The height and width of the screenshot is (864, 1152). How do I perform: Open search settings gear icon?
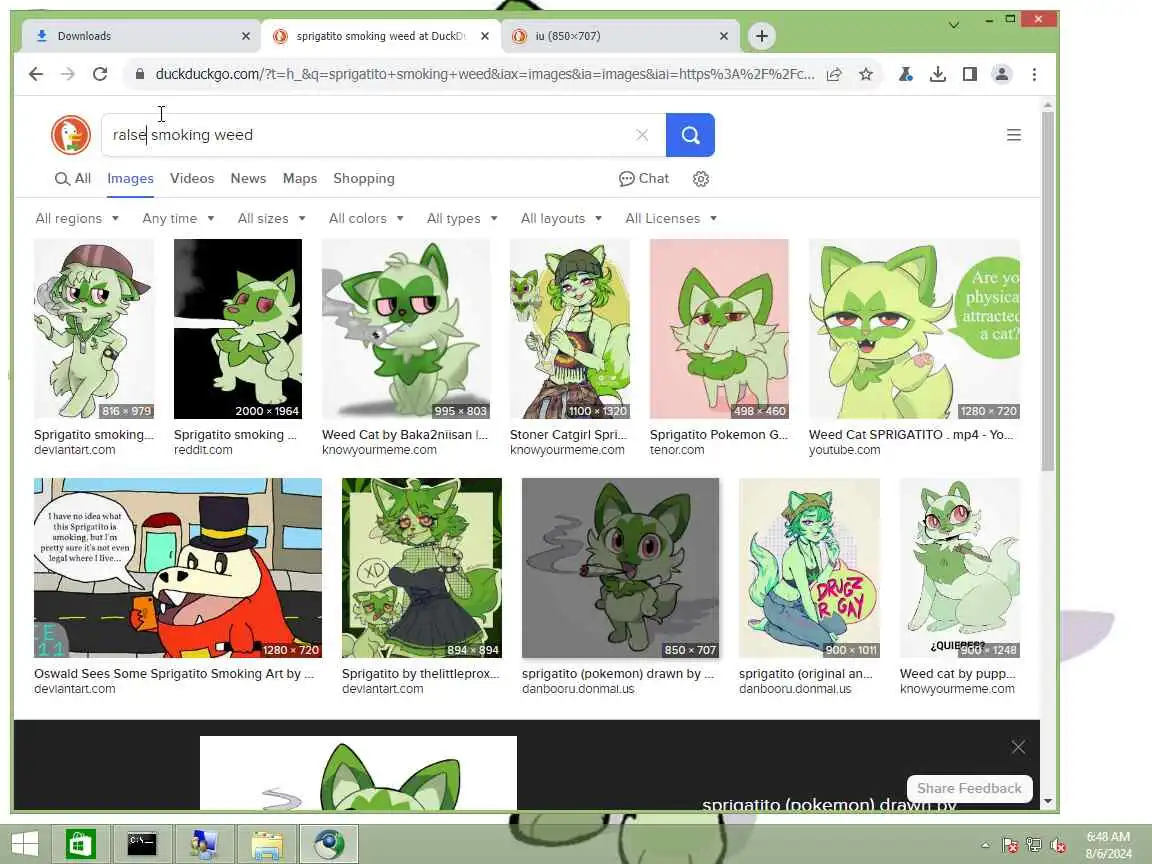click(701, 179)
